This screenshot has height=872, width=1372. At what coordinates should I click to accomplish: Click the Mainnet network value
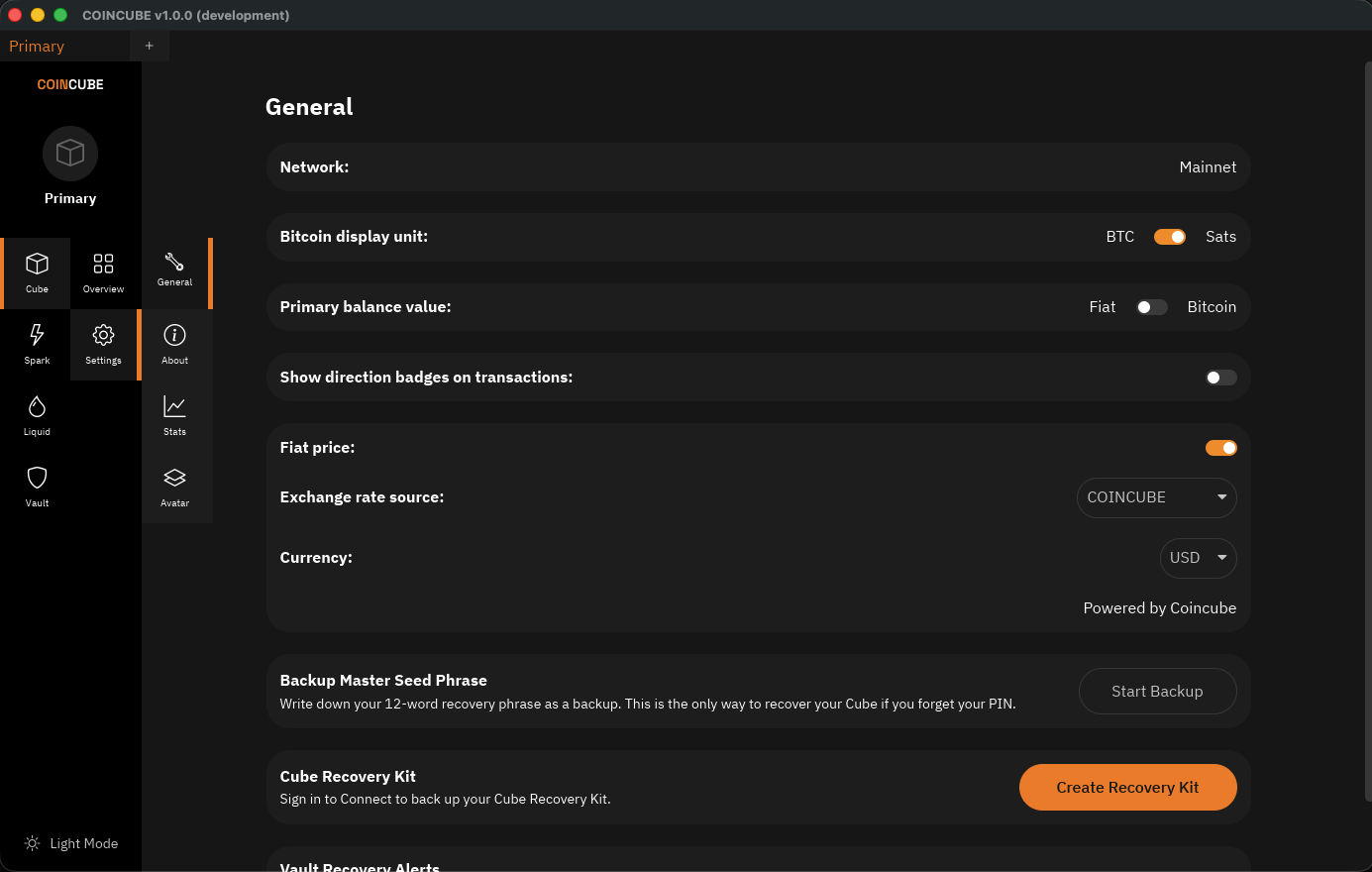coord(1208,167)
